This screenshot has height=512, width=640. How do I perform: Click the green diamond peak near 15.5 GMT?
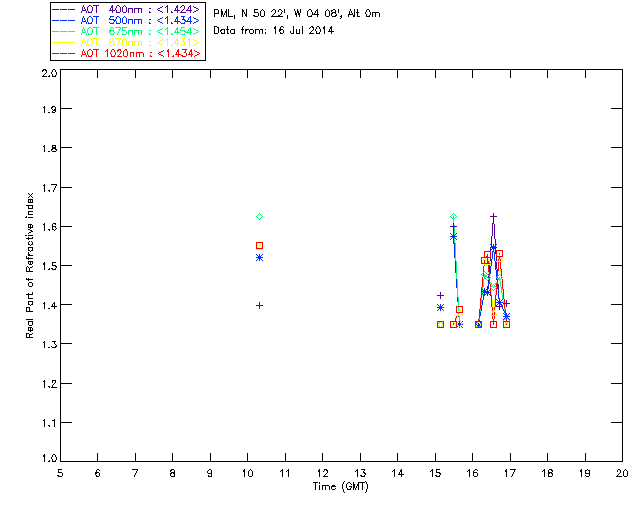[x=453, y=216]
